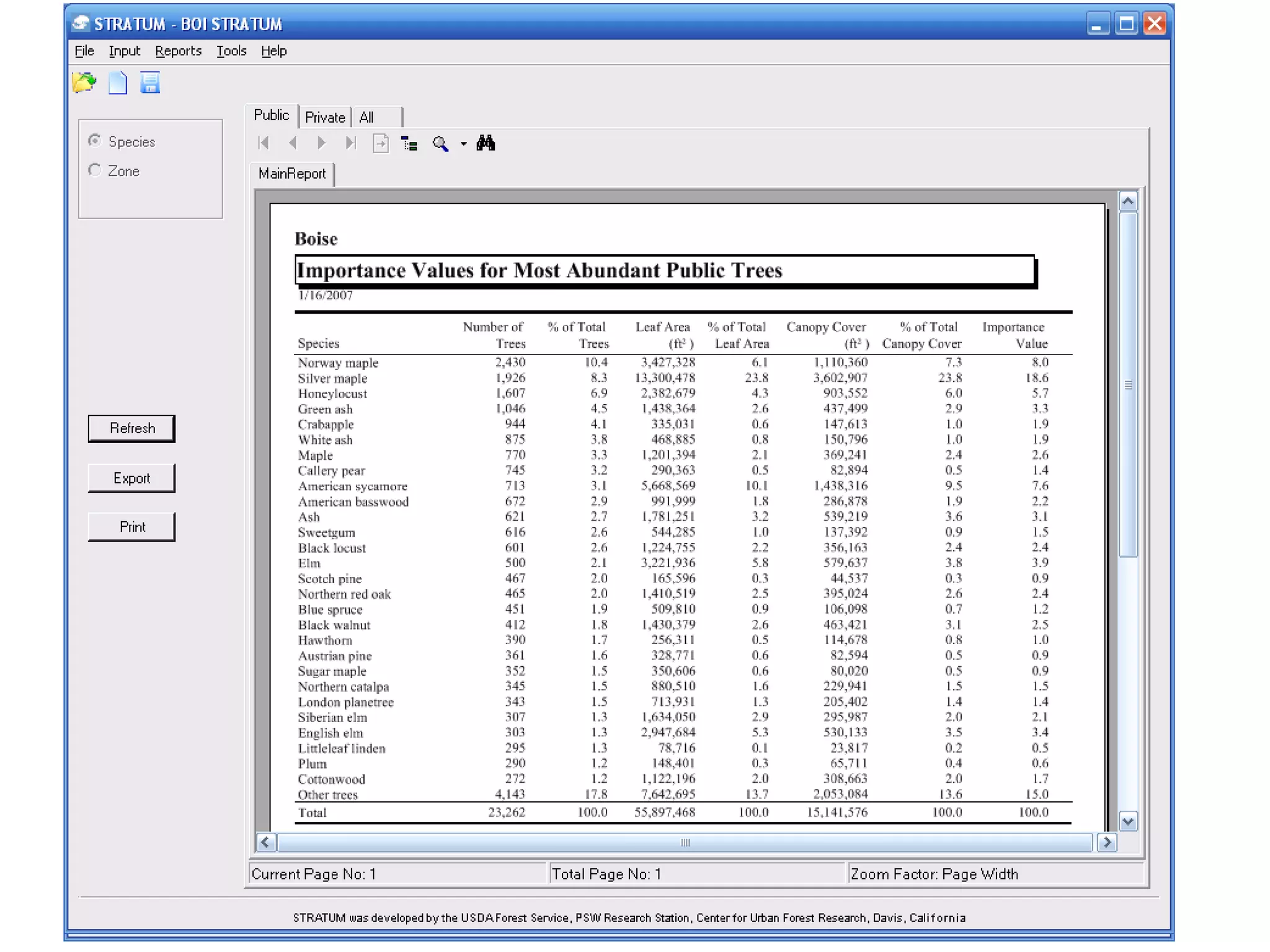1270x952 pixels.
Task: Switch to the Private tab
Action: [324, 117]
